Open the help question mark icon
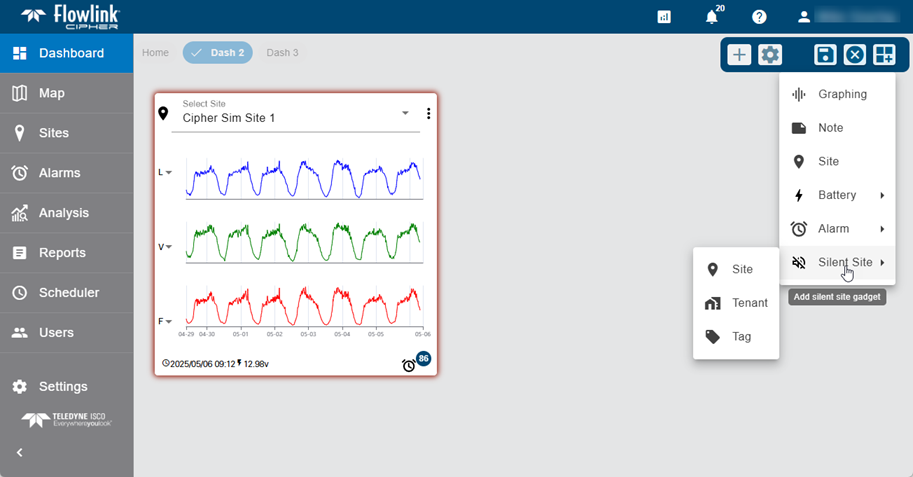The height and width of the screenshot is (477, 913). click(759, 17)
